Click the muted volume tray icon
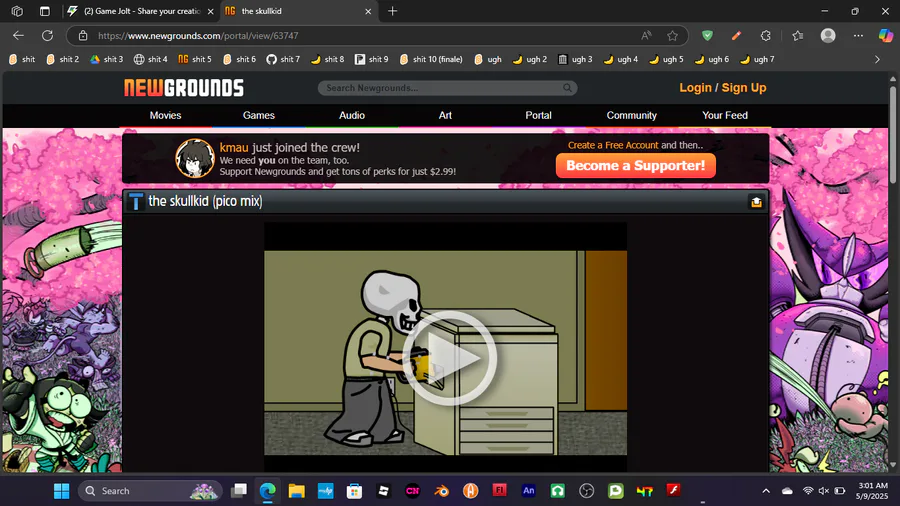Image resolution: width=900 pixels, height=506 pixels. [x=824, y=491]
